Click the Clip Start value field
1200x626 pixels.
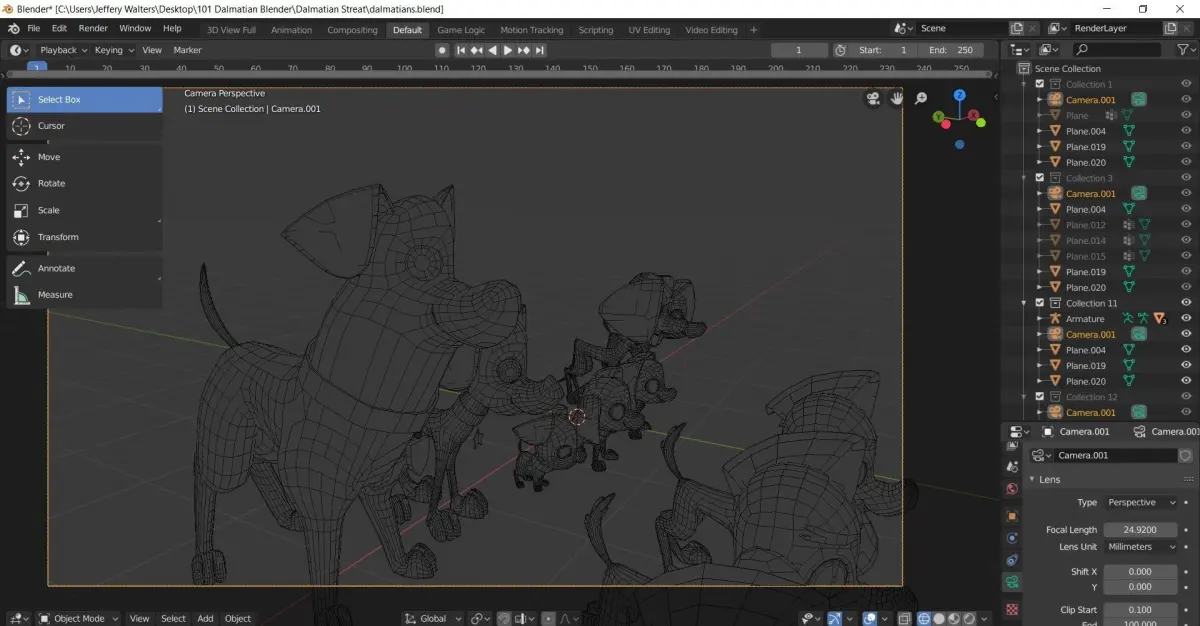(1141, 610)
